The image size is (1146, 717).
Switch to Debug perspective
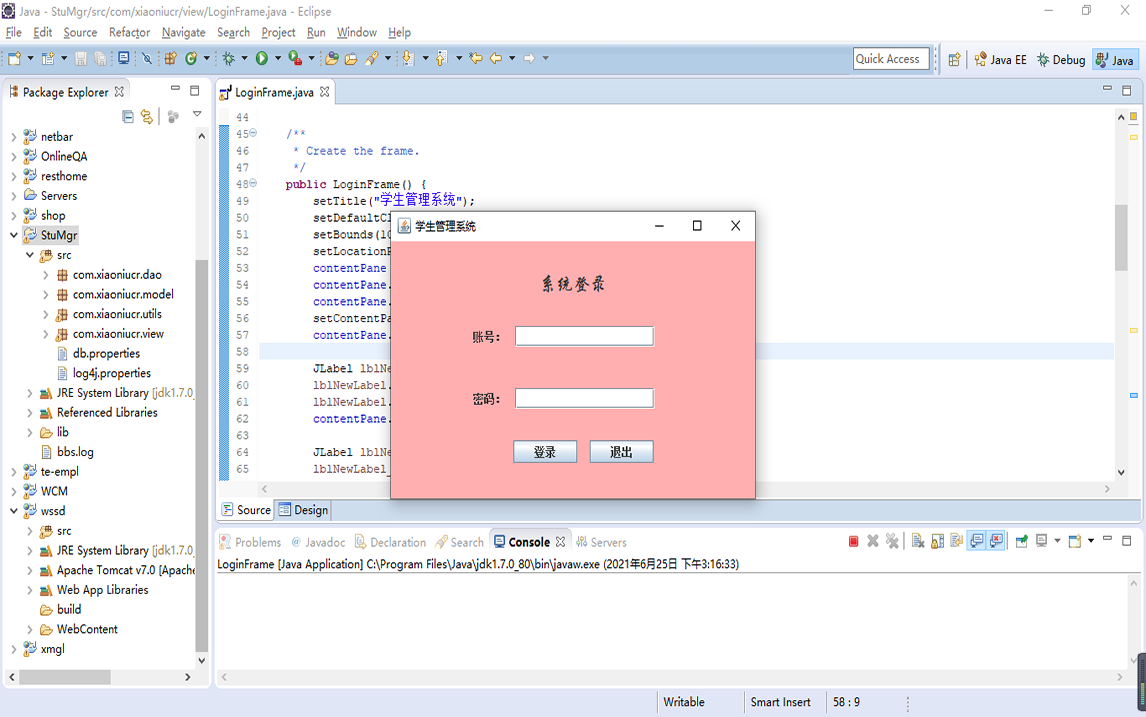[1060, 60]
